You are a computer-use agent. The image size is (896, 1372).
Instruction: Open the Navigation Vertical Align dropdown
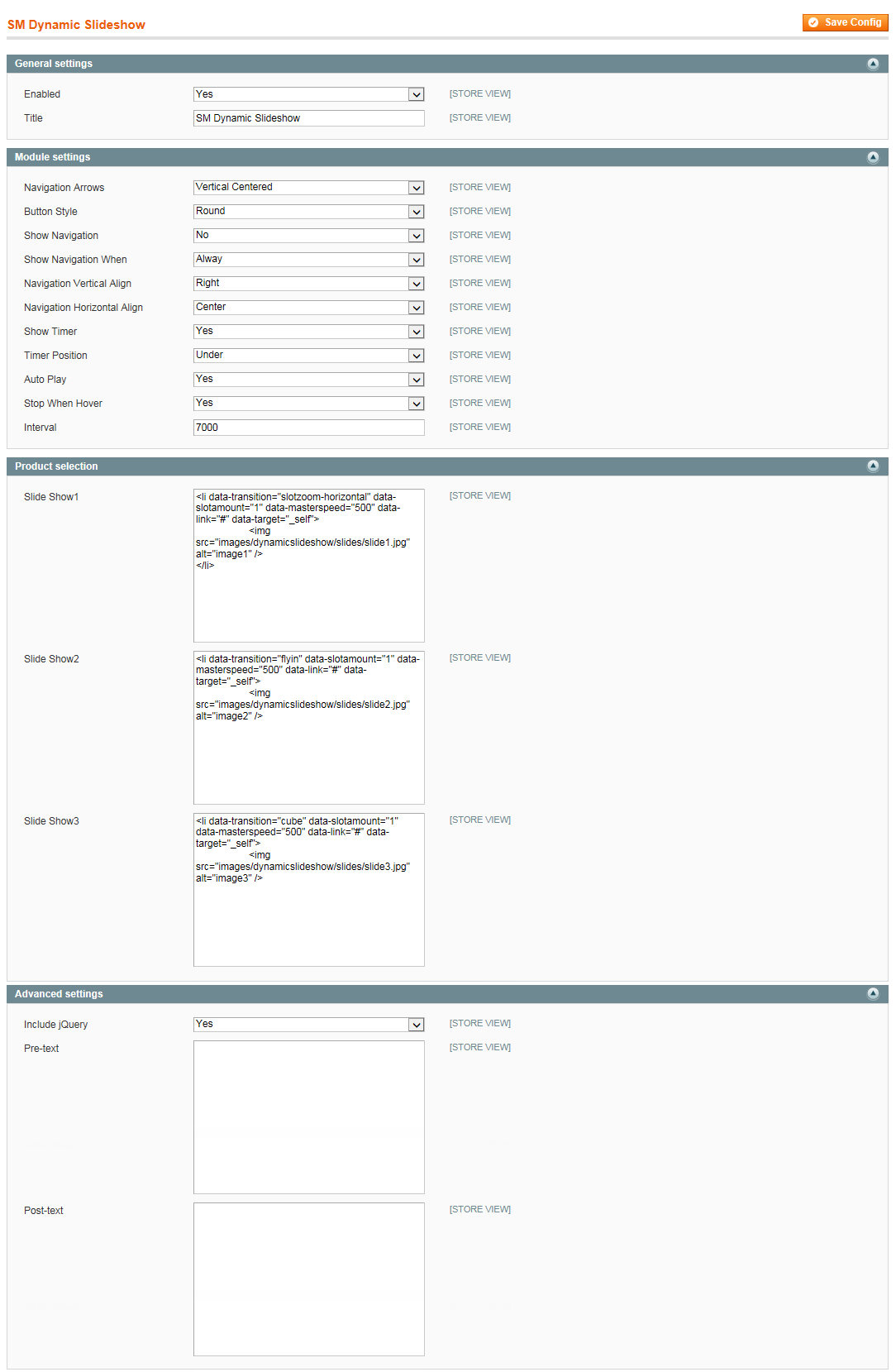[x=309, y=284]
